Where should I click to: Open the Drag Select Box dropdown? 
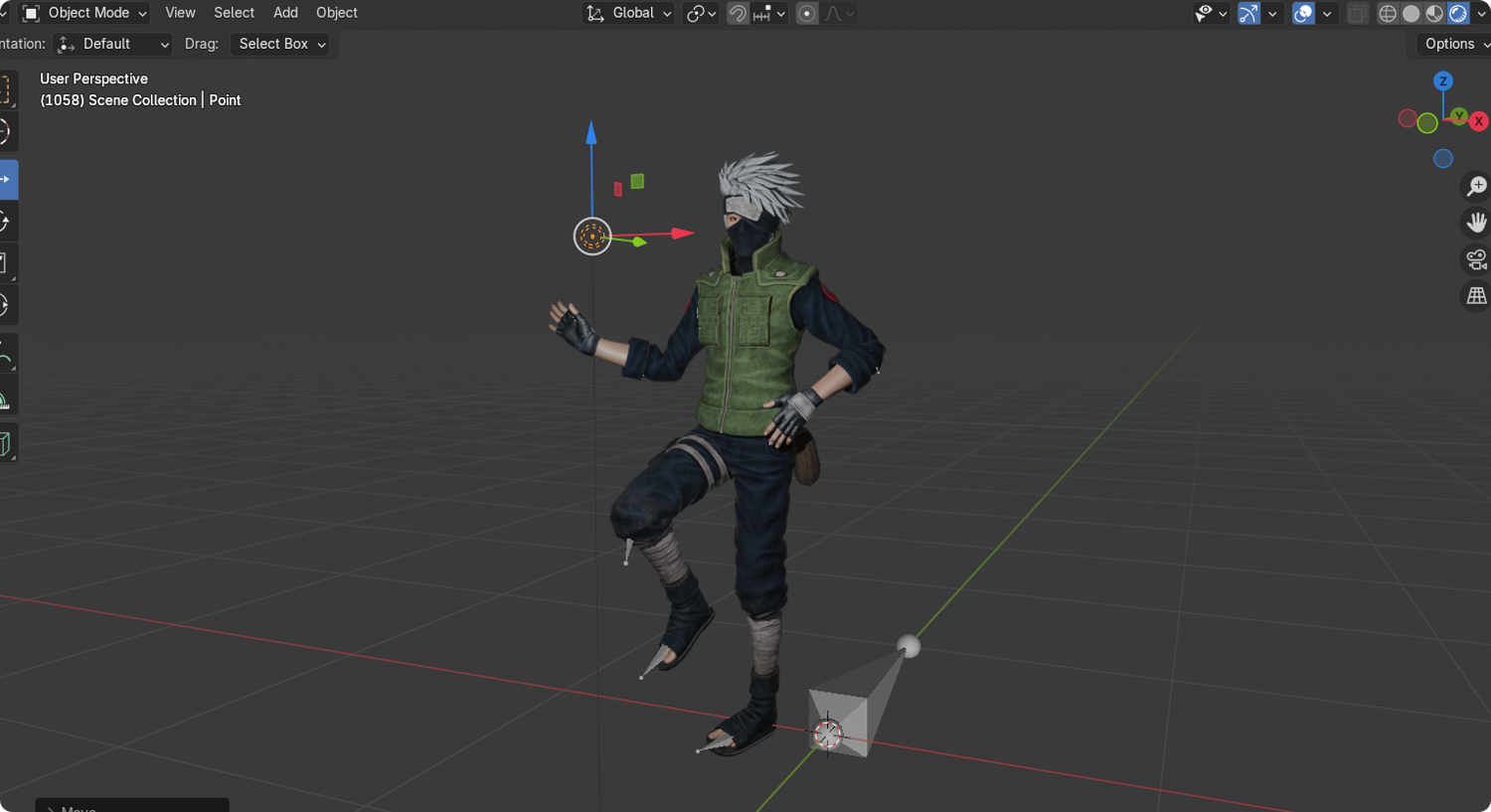(x=279, y=44)
